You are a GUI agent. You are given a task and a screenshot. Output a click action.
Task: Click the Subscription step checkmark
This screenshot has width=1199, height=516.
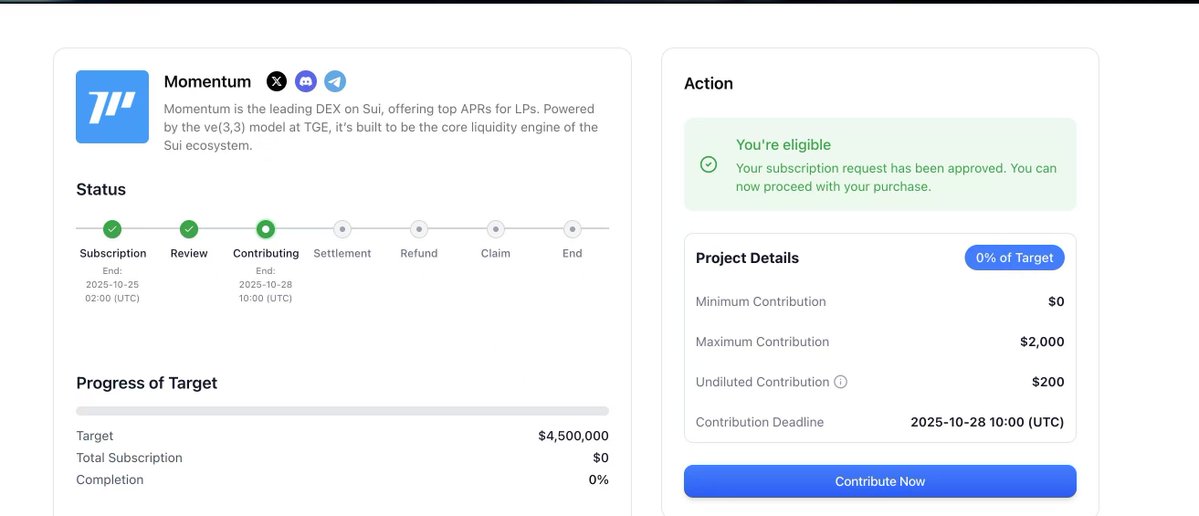[x=113, y=229]
